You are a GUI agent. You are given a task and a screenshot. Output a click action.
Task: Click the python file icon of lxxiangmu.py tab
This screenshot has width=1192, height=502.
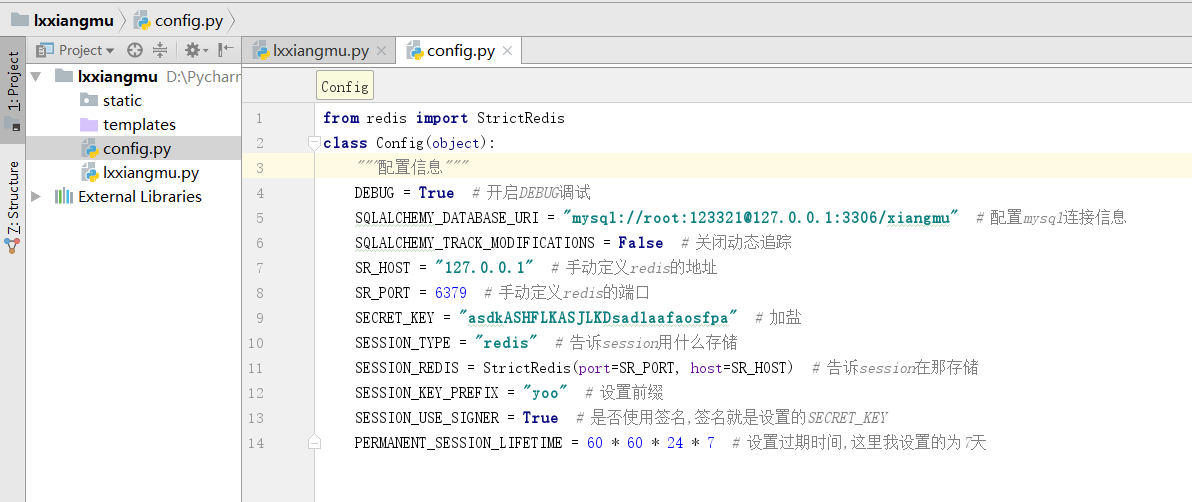(262, 51)
